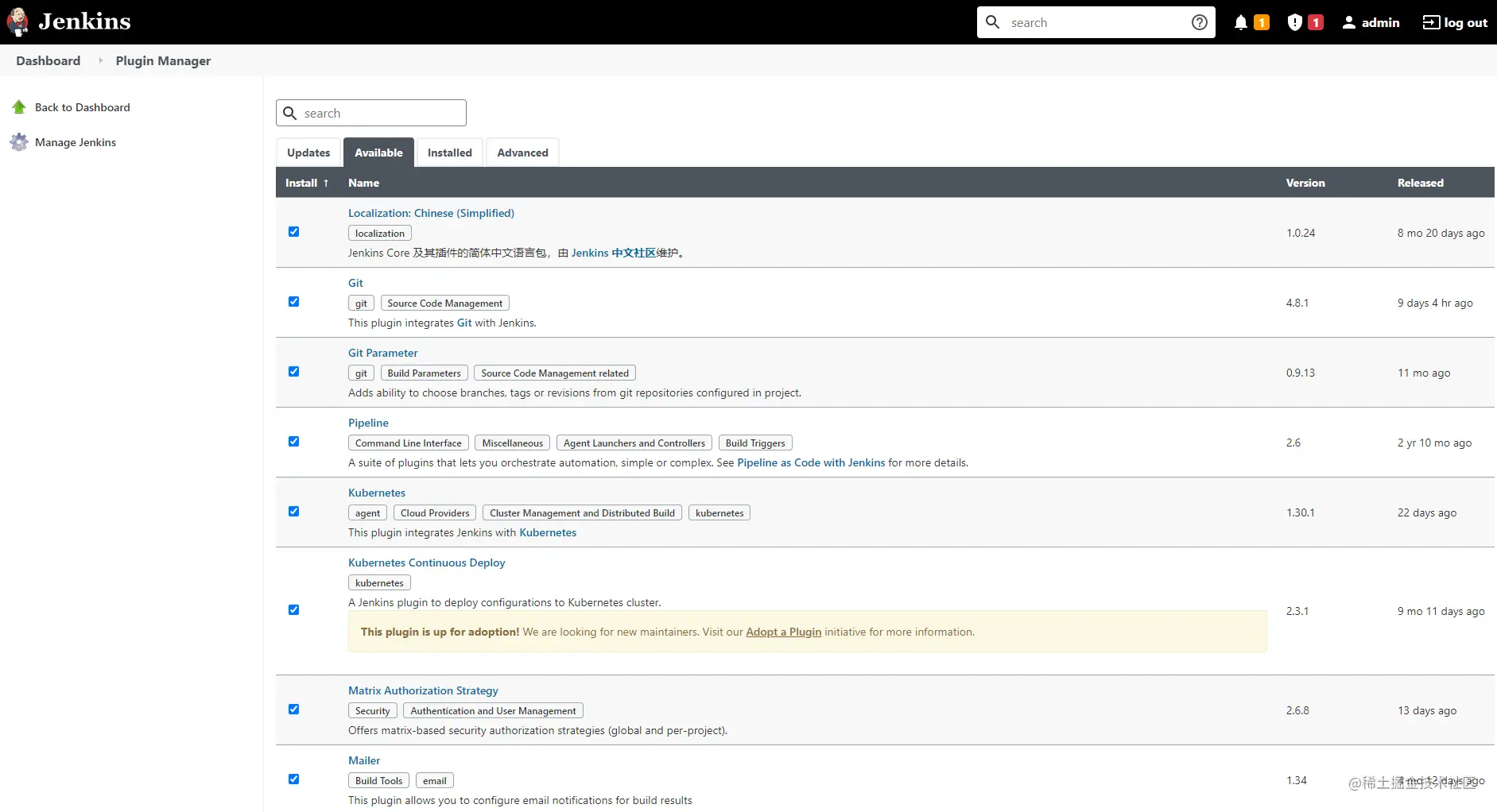
Task: Click the Miscellaneous tag
Action: click(x=513, y=443)
